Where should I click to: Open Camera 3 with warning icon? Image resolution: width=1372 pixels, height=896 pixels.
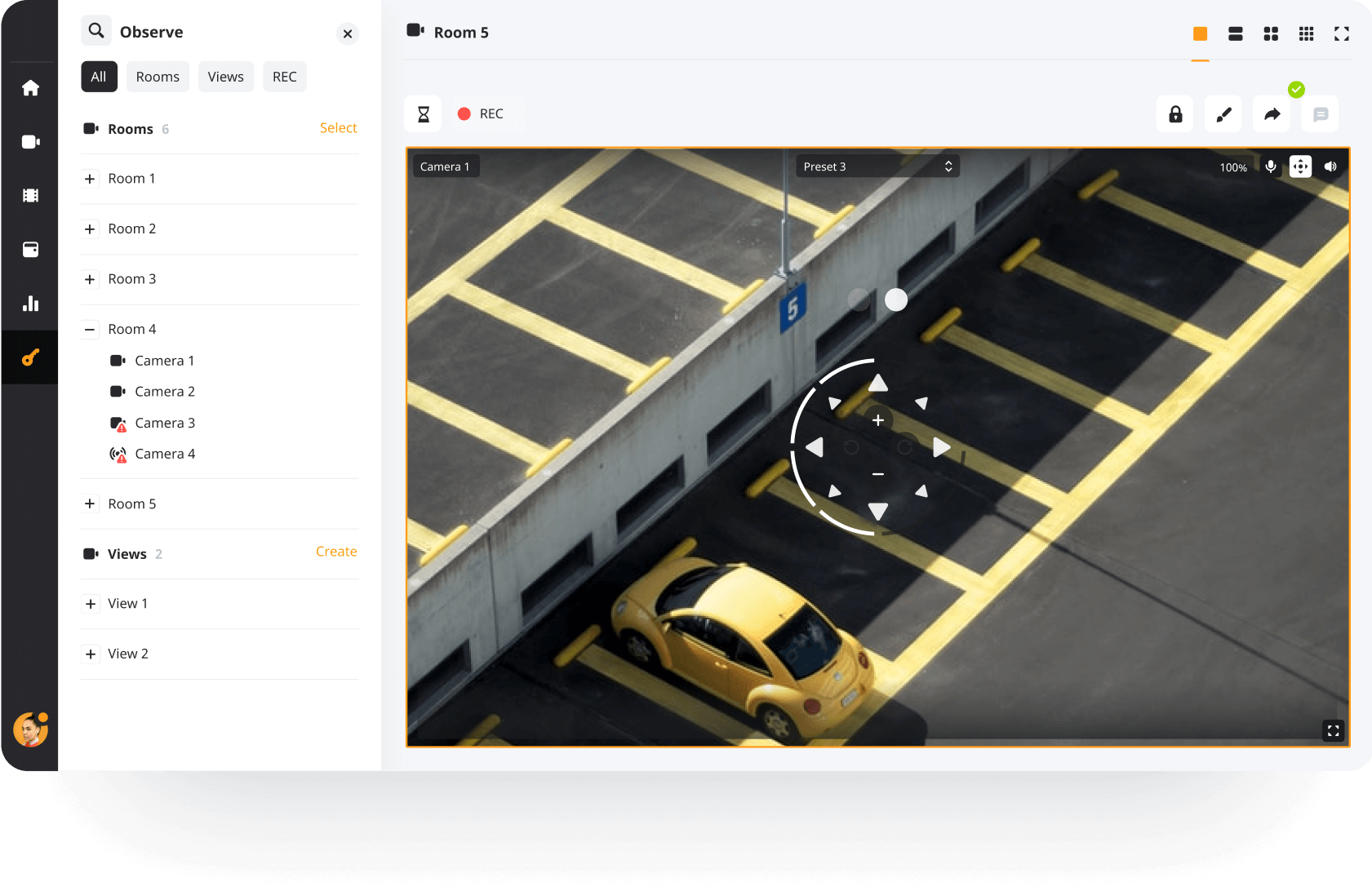[152, 424]
